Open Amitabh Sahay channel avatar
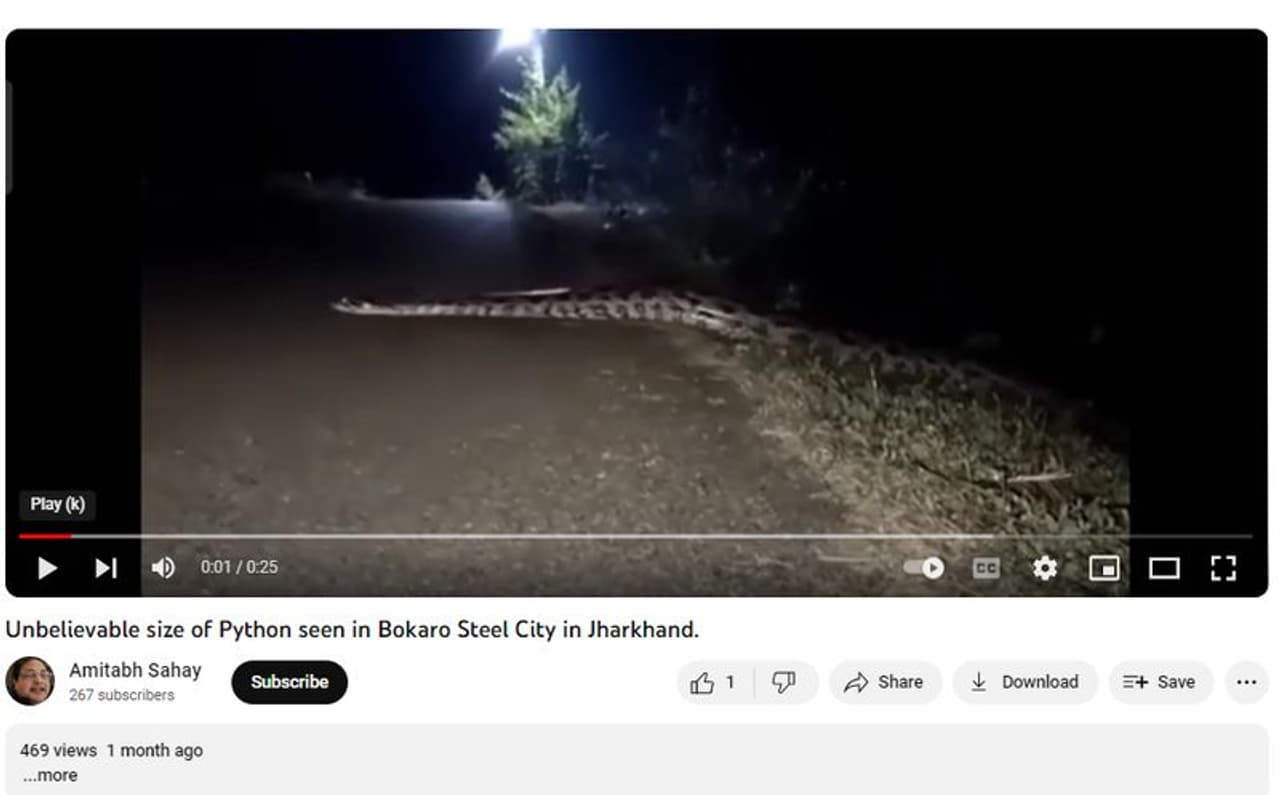The image size is (1280, 795). [x=30, y=681]
